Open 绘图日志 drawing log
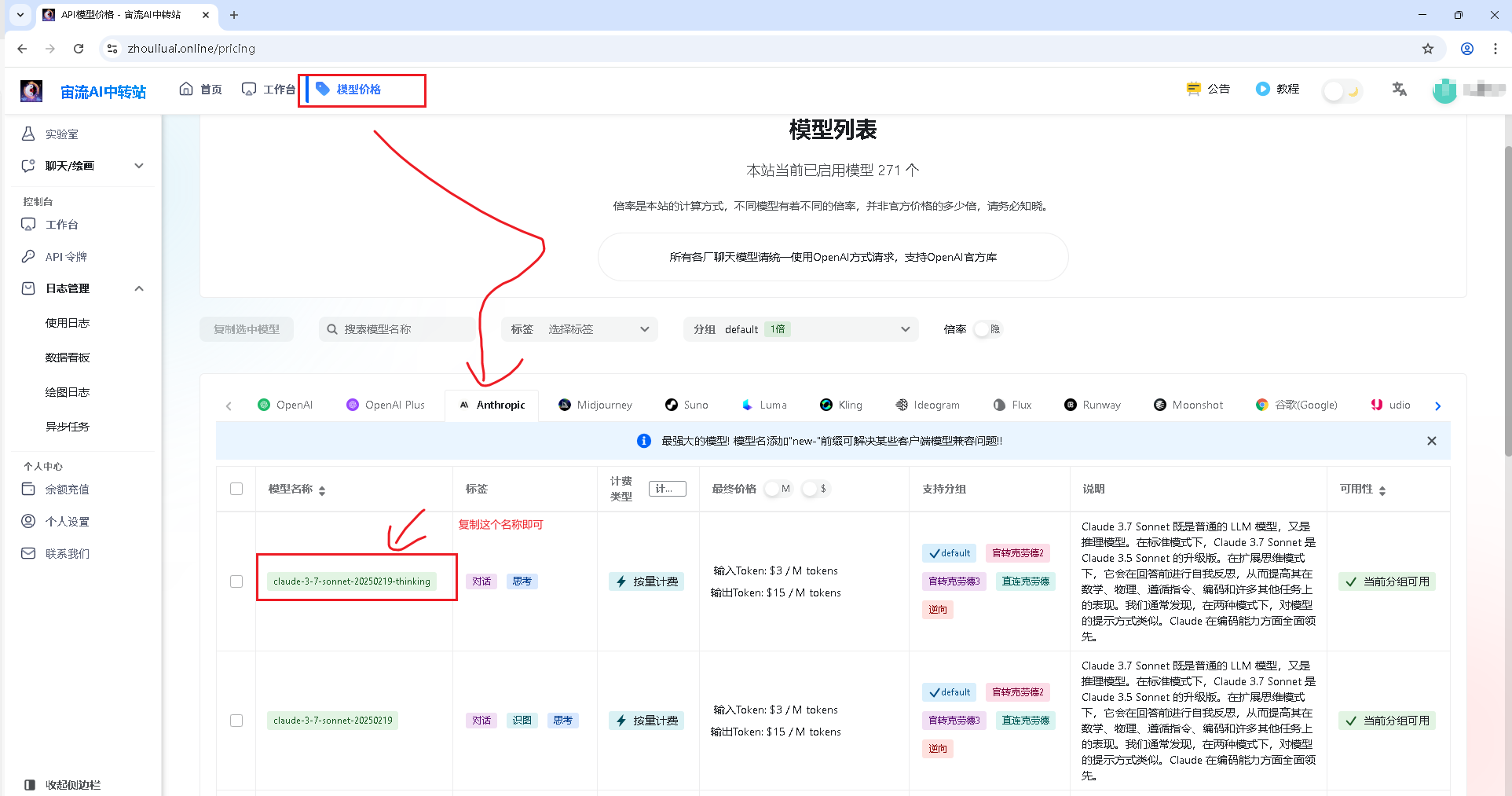The height and width of the screenshot is (796, 1512). click(x=68, y=392)
